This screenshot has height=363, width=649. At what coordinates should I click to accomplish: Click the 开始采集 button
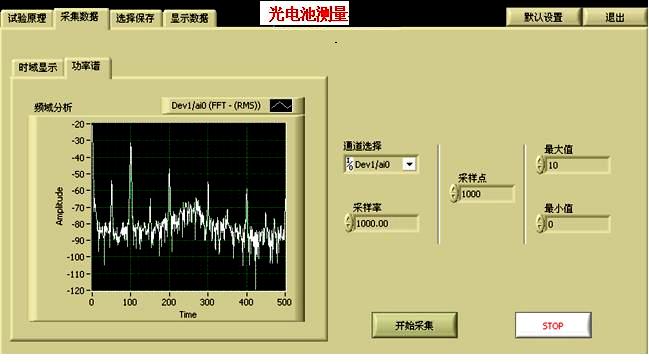(414, 325)
